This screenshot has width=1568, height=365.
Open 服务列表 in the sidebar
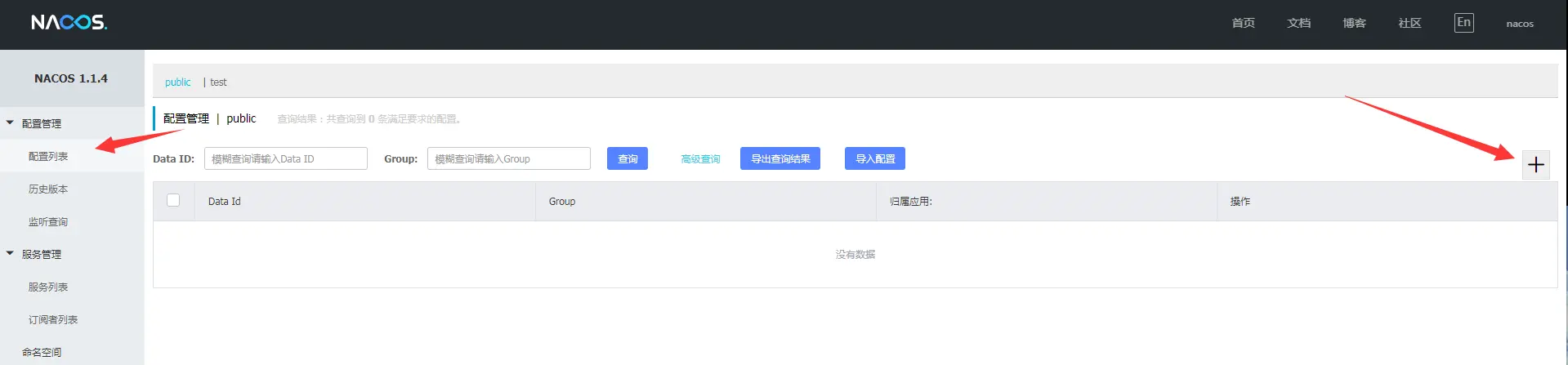48,287
